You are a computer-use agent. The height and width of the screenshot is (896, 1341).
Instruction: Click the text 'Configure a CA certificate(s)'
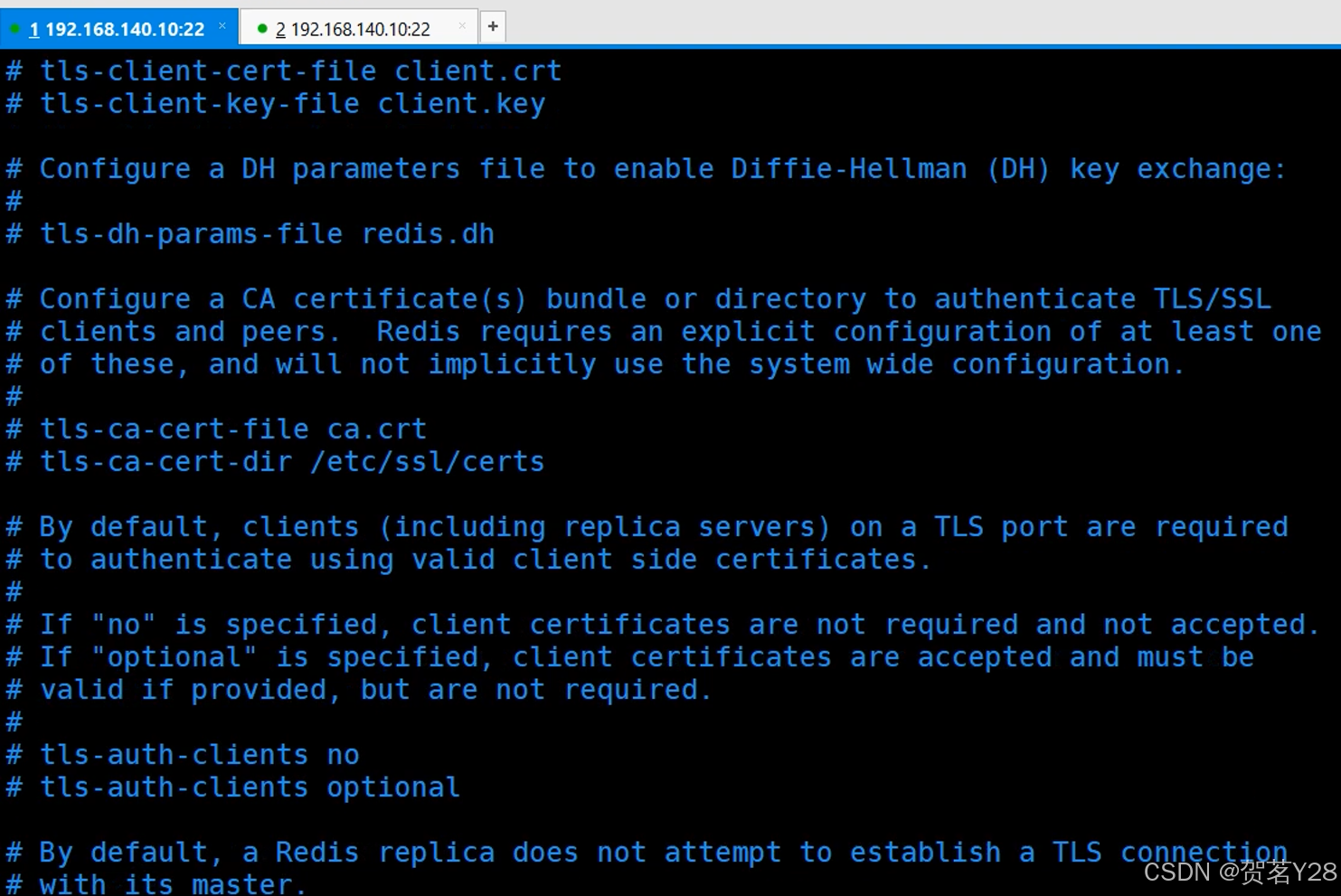[283, 299]
